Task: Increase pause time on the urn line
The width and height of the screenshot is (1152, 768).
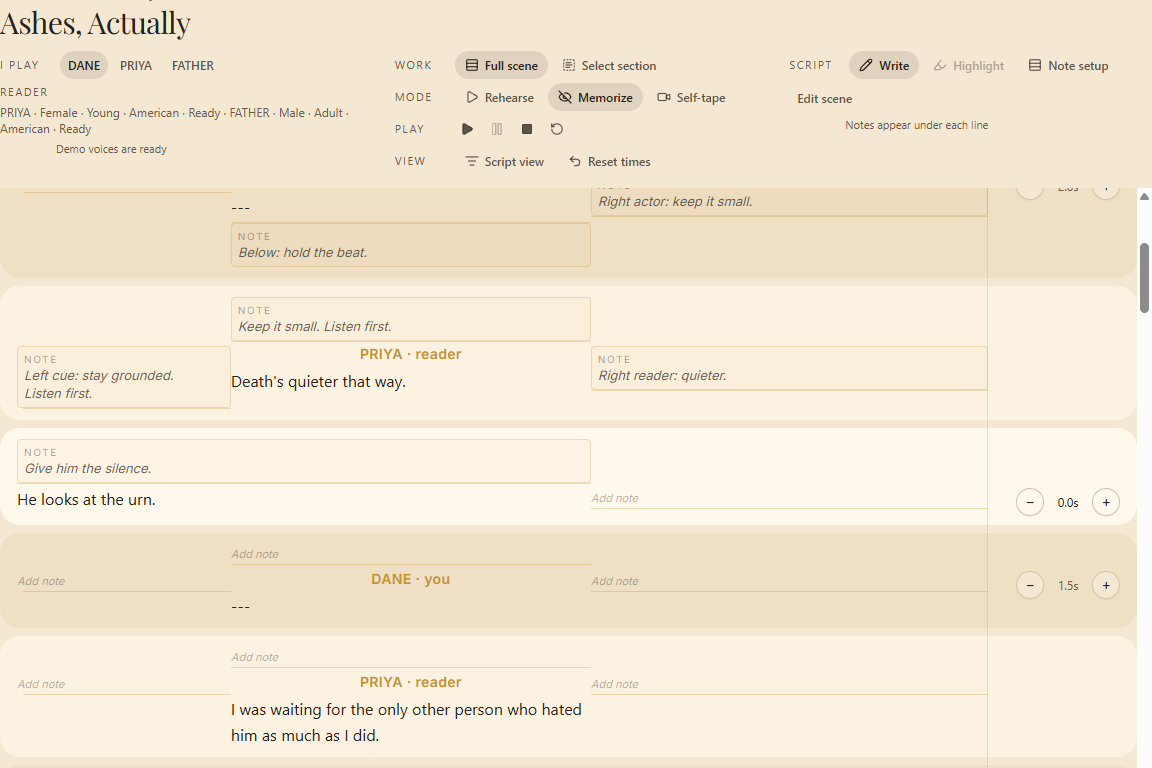Action: coord(1106,503)
